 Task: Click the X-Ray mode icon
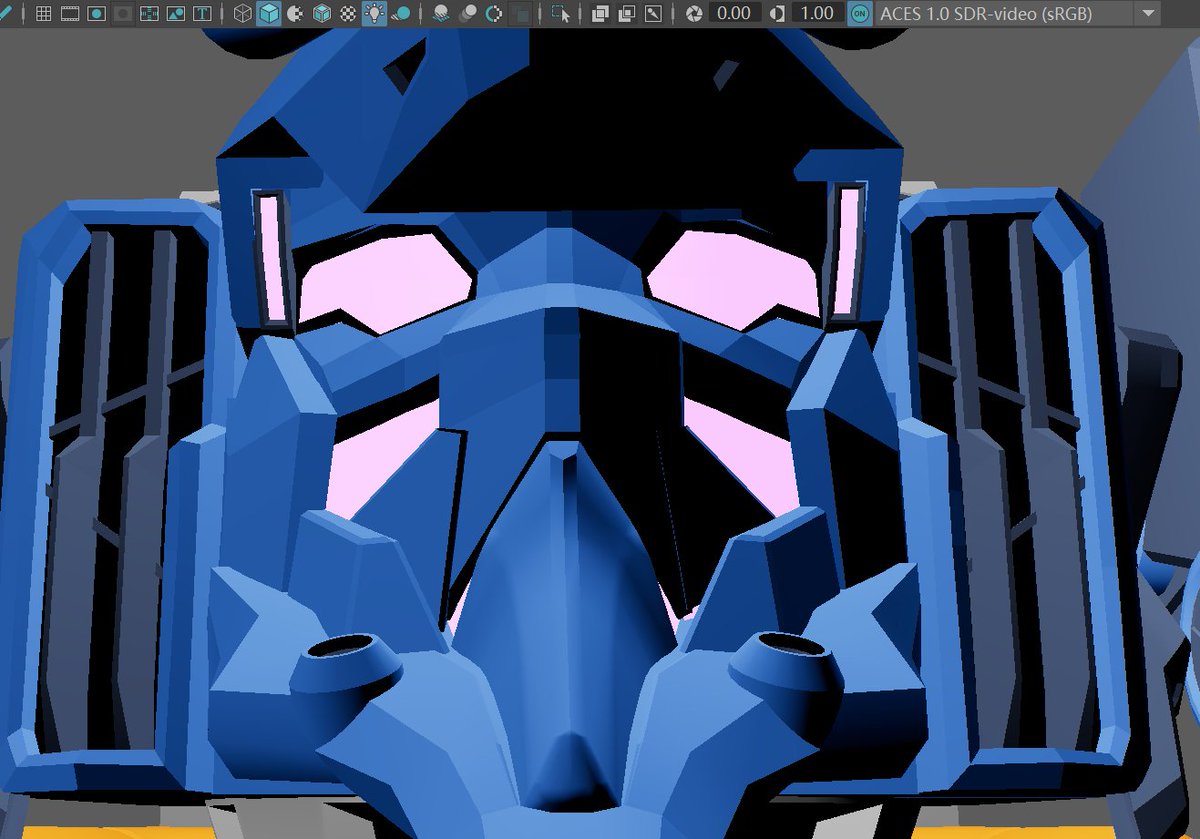600,14
